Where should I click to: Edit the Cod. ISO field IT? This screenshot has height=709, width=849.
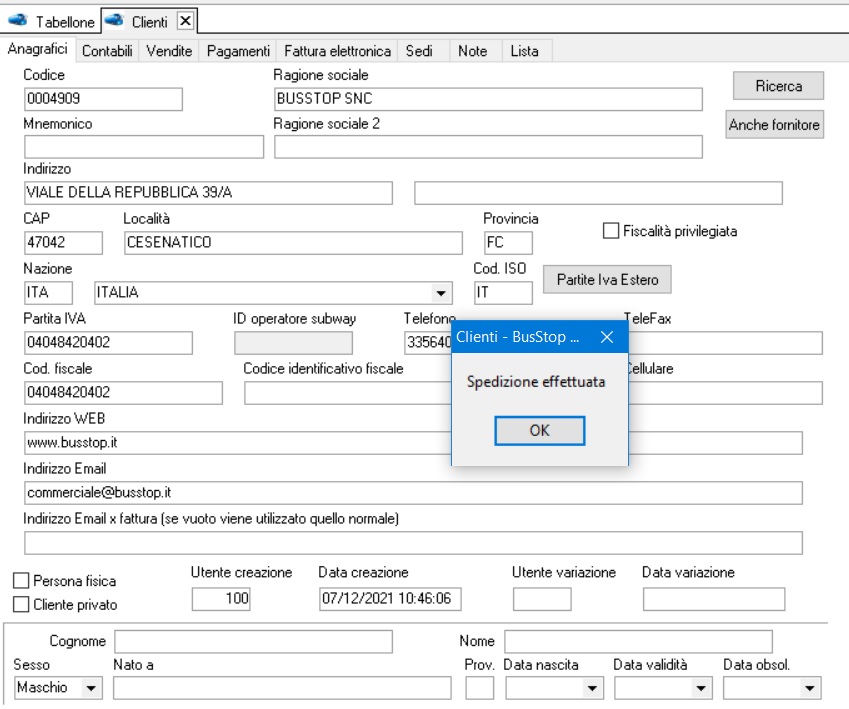(503, 293)
